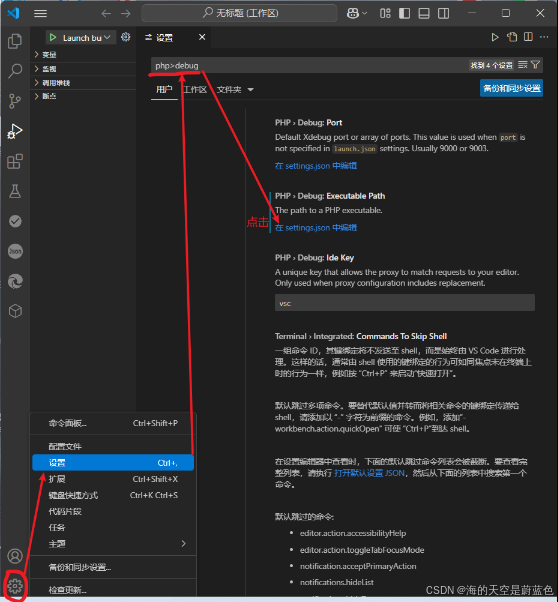This screenshot has height=602, width=558.
Task: Open the Source Control view
Action: click(15, 101)
